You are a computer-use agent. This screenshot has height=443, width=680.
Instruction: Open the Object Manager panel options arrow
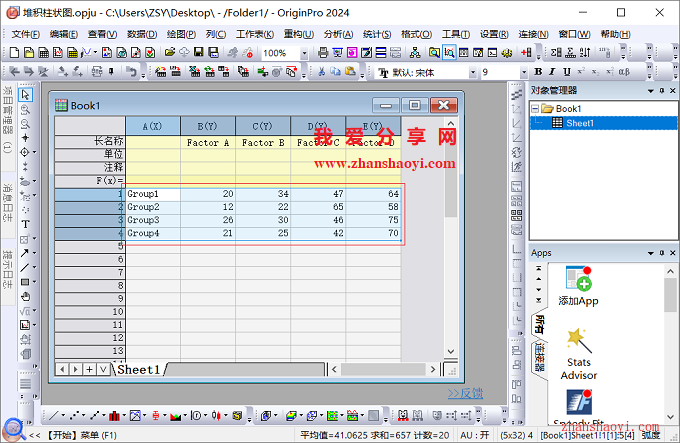point(651,91)
